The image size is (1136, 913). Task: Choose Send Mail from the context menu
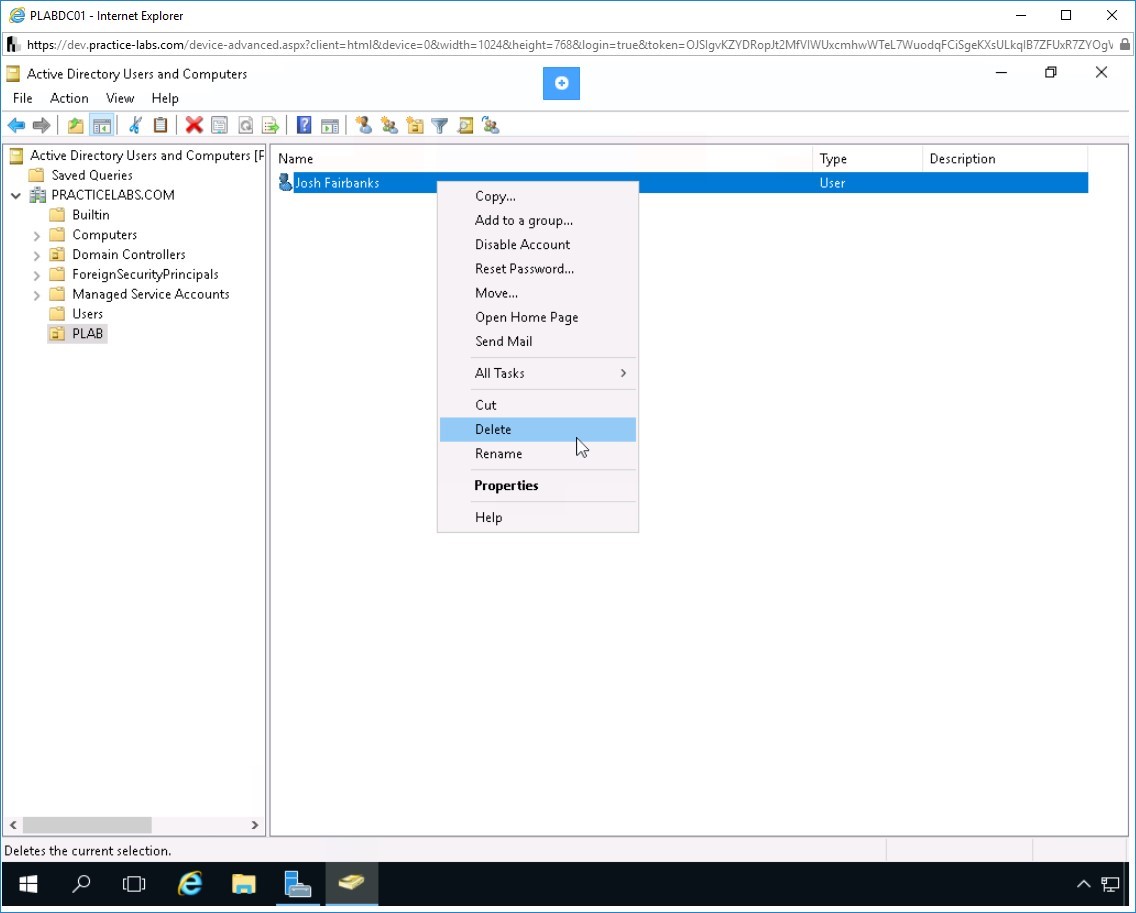pyautogui.click(x=538, y=341)
